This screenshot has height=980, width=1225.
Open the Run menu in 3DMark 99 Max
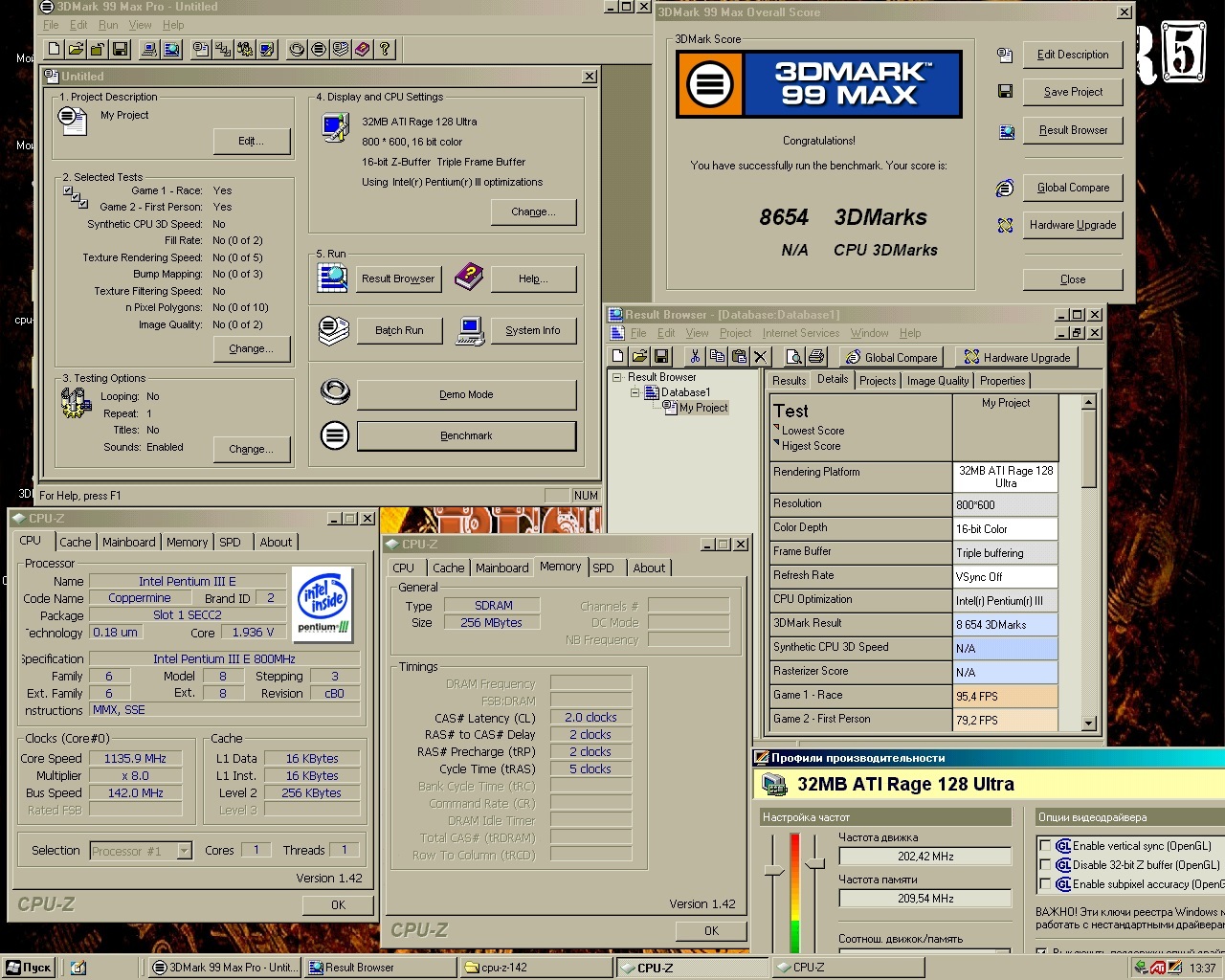[108, 25]
